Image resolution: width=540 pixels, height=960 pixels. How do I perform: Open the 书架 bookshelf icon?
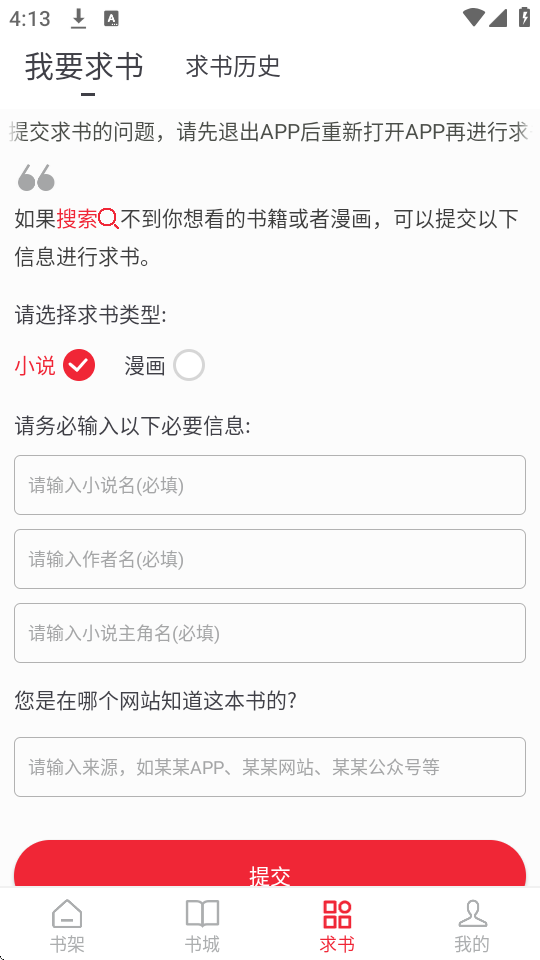click(67, 914)
